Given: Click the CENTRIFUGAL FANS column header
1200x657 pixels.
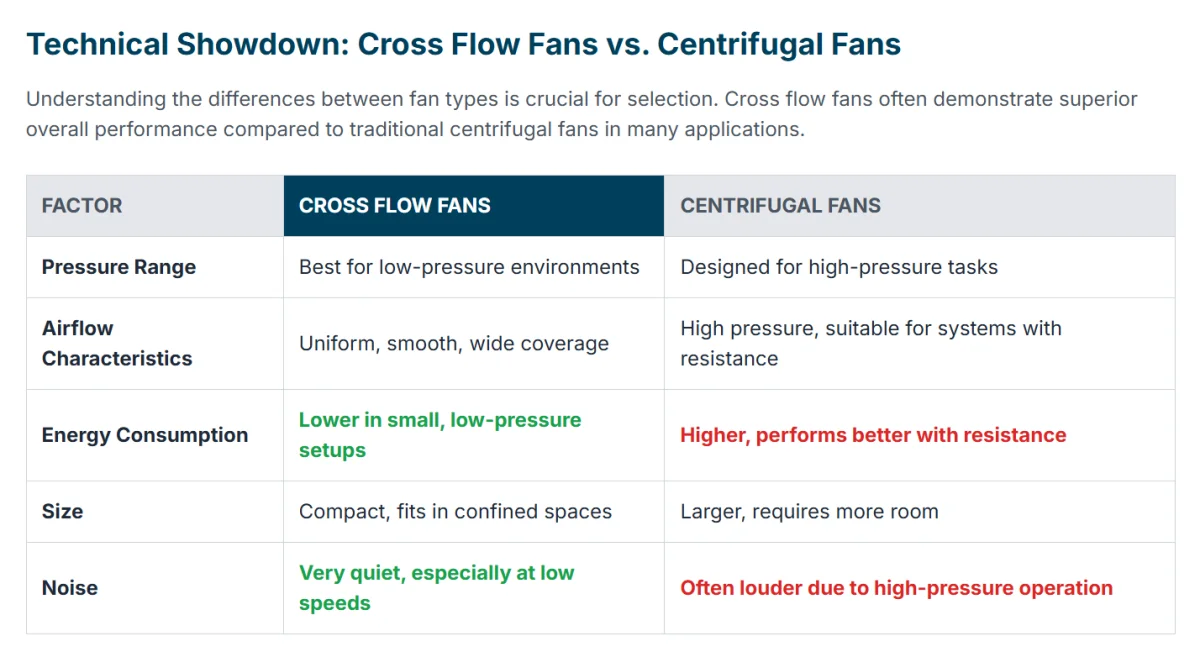Looking at the screenshot, I should [919, 206].
